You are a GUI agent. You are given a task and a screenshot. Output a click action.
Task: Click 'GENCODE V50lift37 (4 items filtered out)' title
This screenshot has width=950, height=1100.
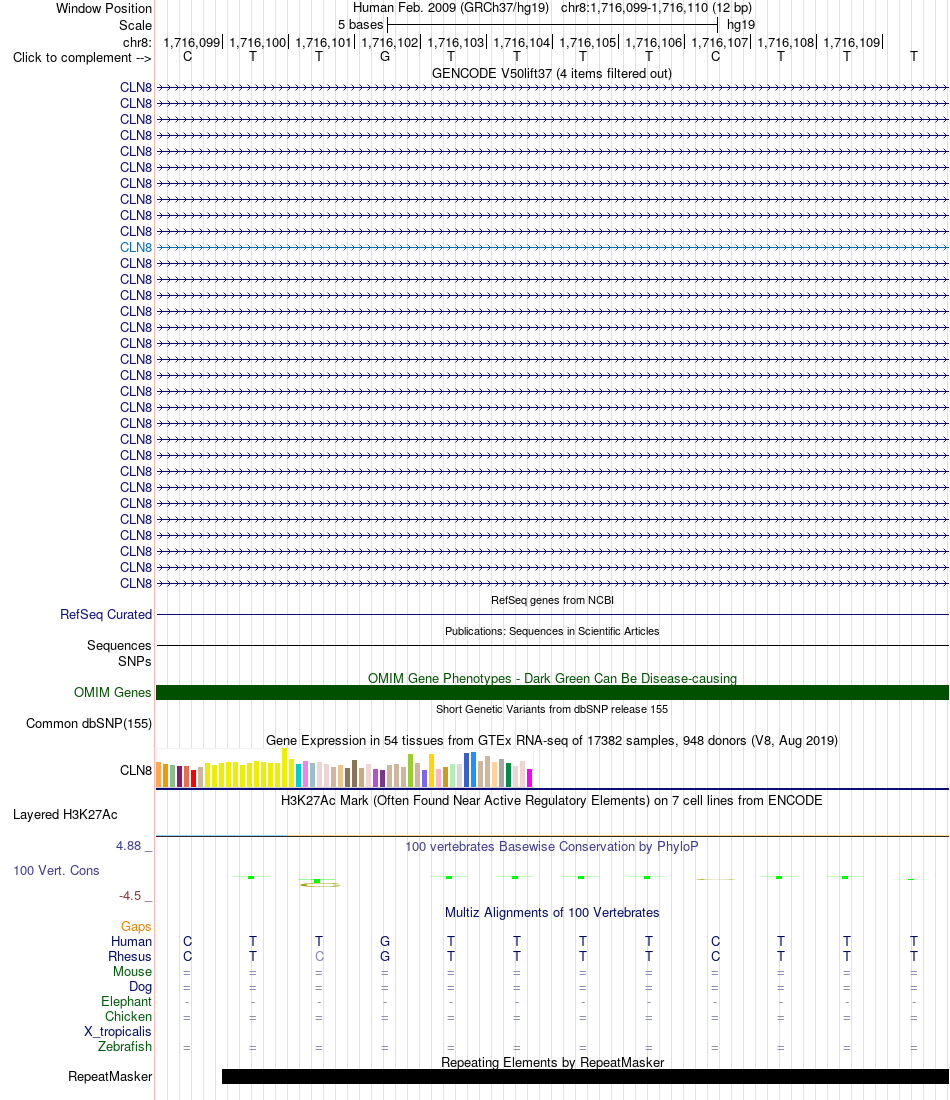551,74
